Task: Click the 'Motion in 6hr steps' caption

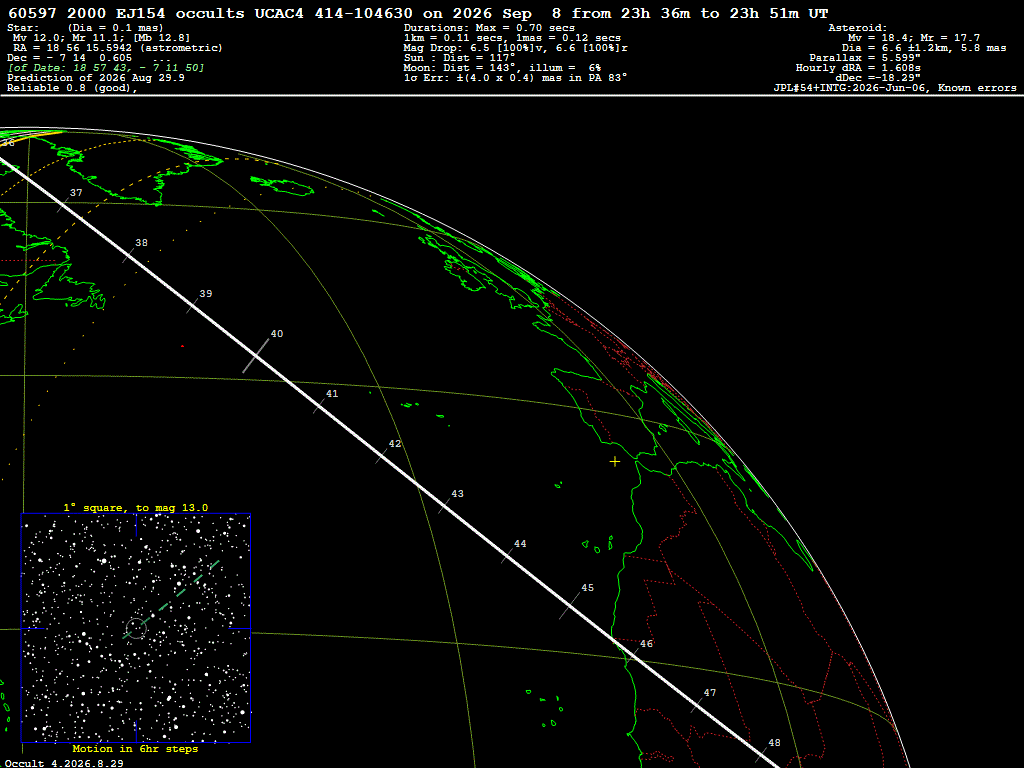Action: [135, 748]
